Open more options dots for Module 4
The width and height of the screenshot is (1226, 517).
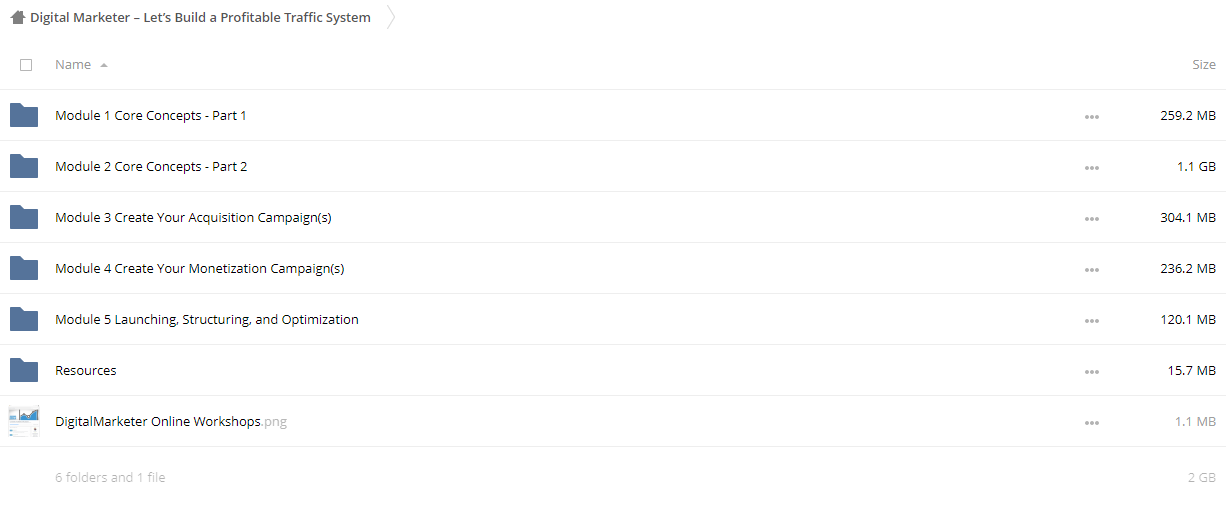[x=1092, y=270]
